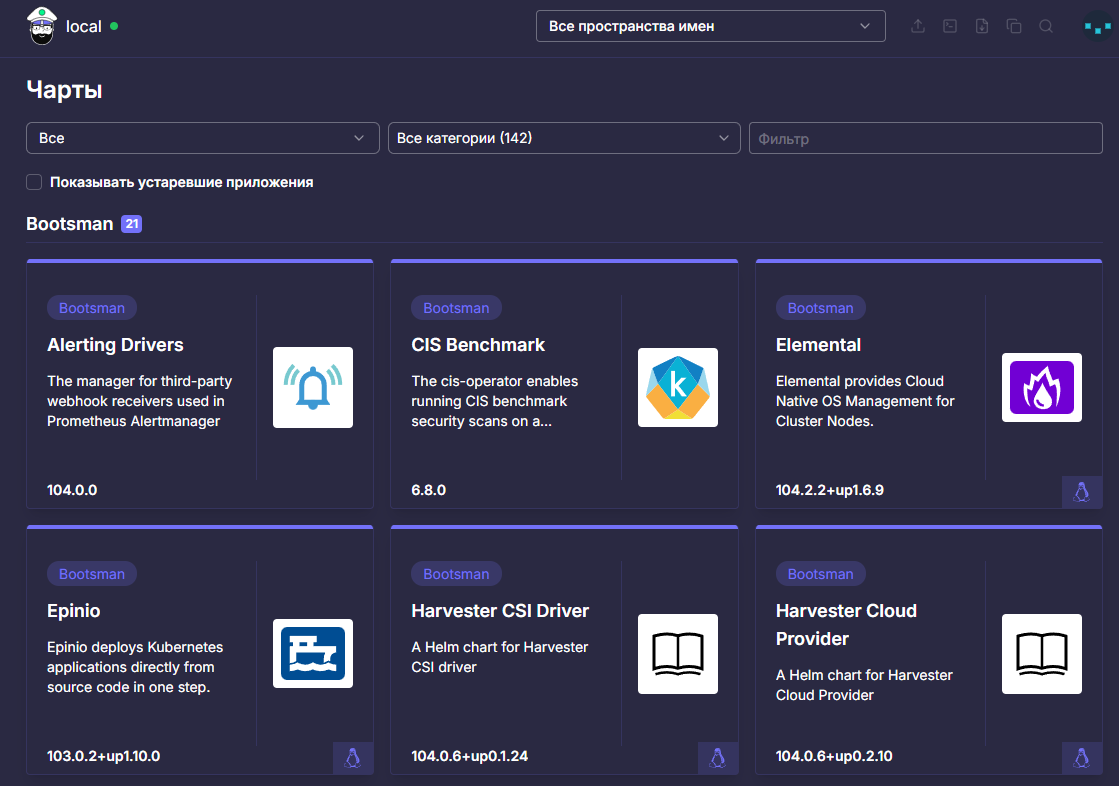The width and height of the screenshot is (1119, 786).
Task: Click the Harvester CSI driver description text
Action: tap(500, 657)
